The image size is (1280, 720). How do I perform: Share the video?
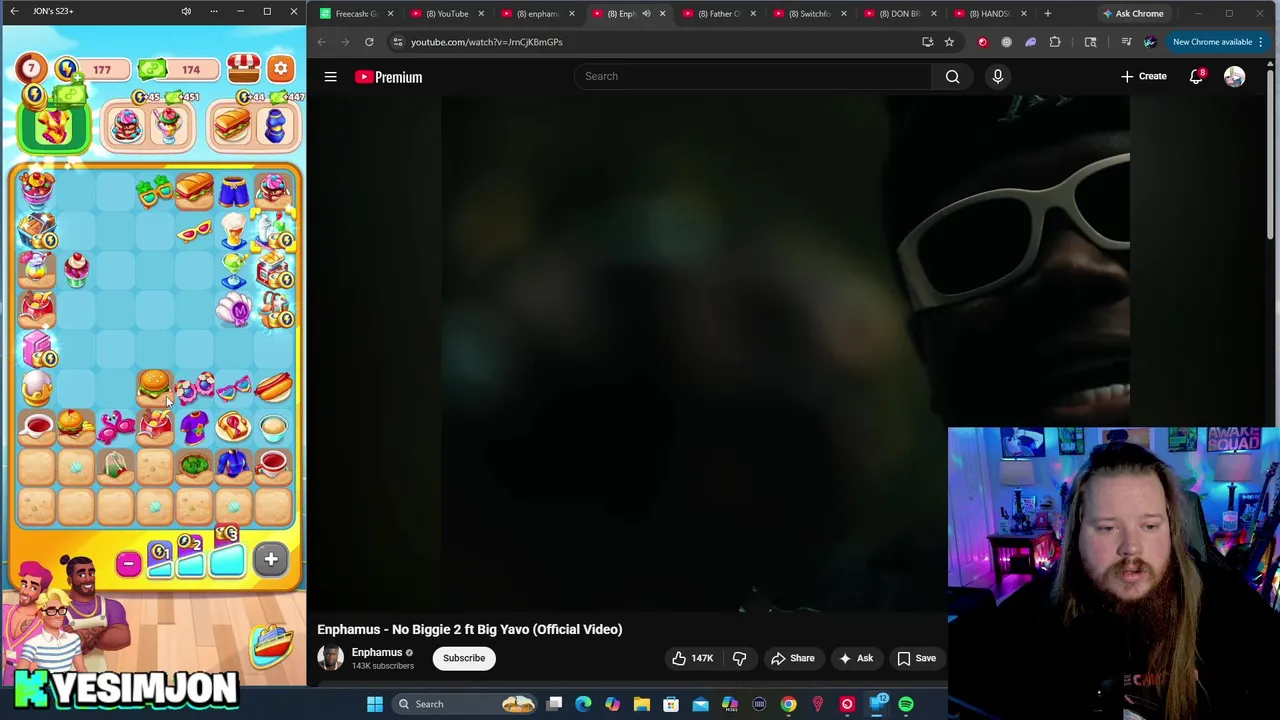[792, 658]
